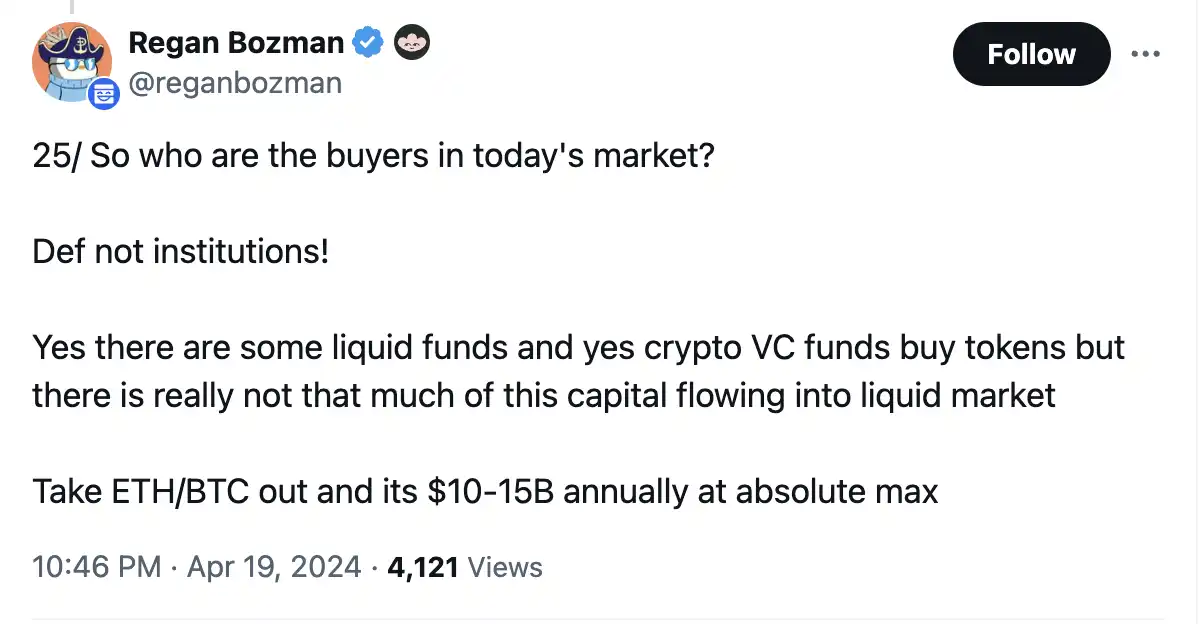This screenshot has width=1202, height=624.
Task: Click the Regan Bozman display name
Action: (237, 42)
